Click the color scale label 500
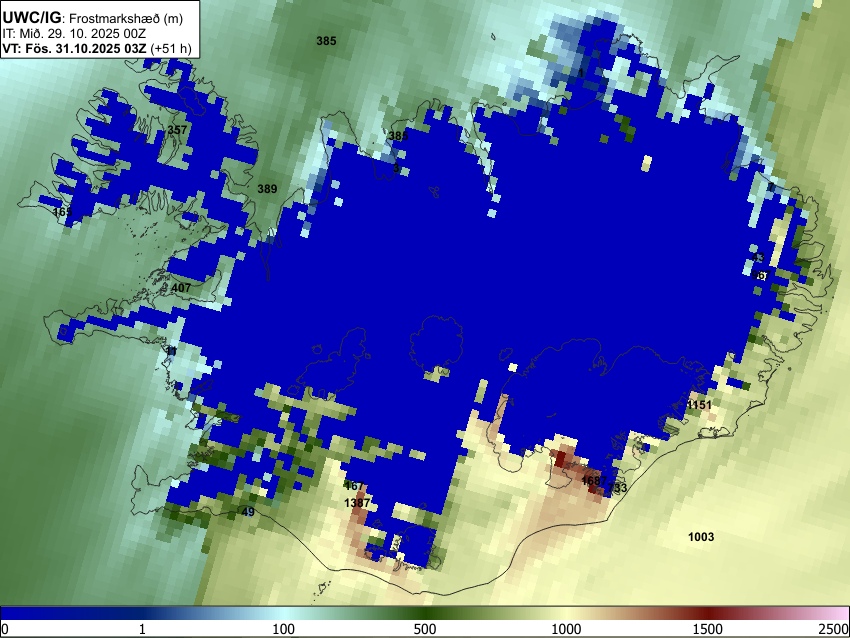Image resolution: width=850 pixels, height=638 pixels. 425,629
